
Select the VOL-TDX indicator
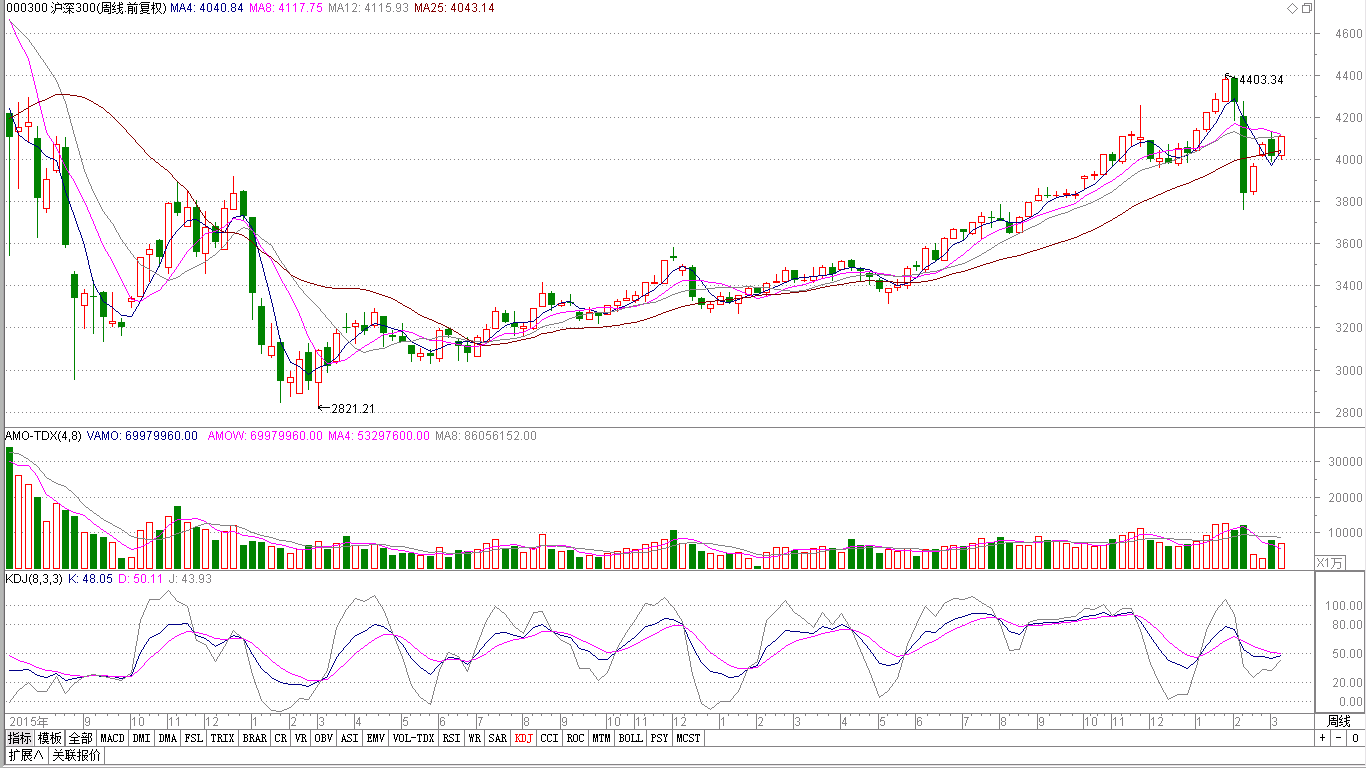[413, 738]
